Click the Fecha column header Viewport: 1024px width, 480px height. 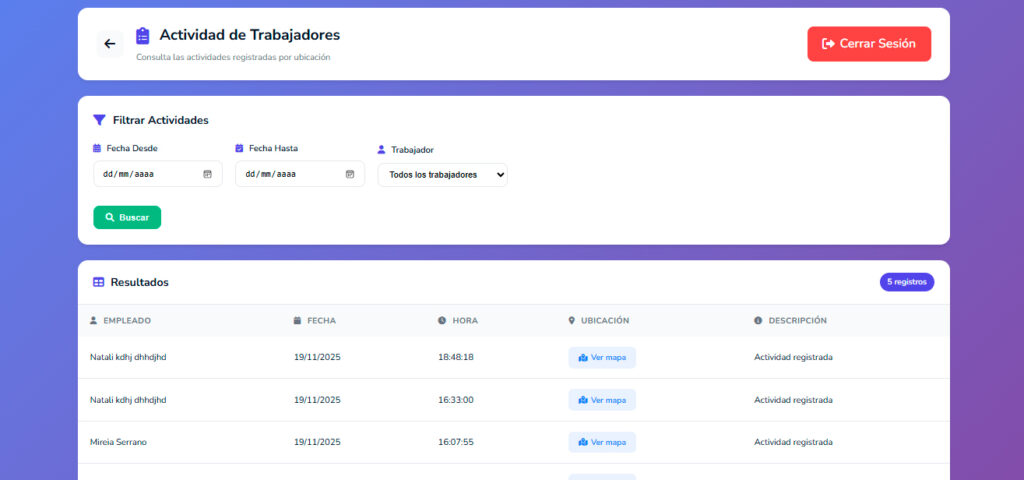point(321,321)
